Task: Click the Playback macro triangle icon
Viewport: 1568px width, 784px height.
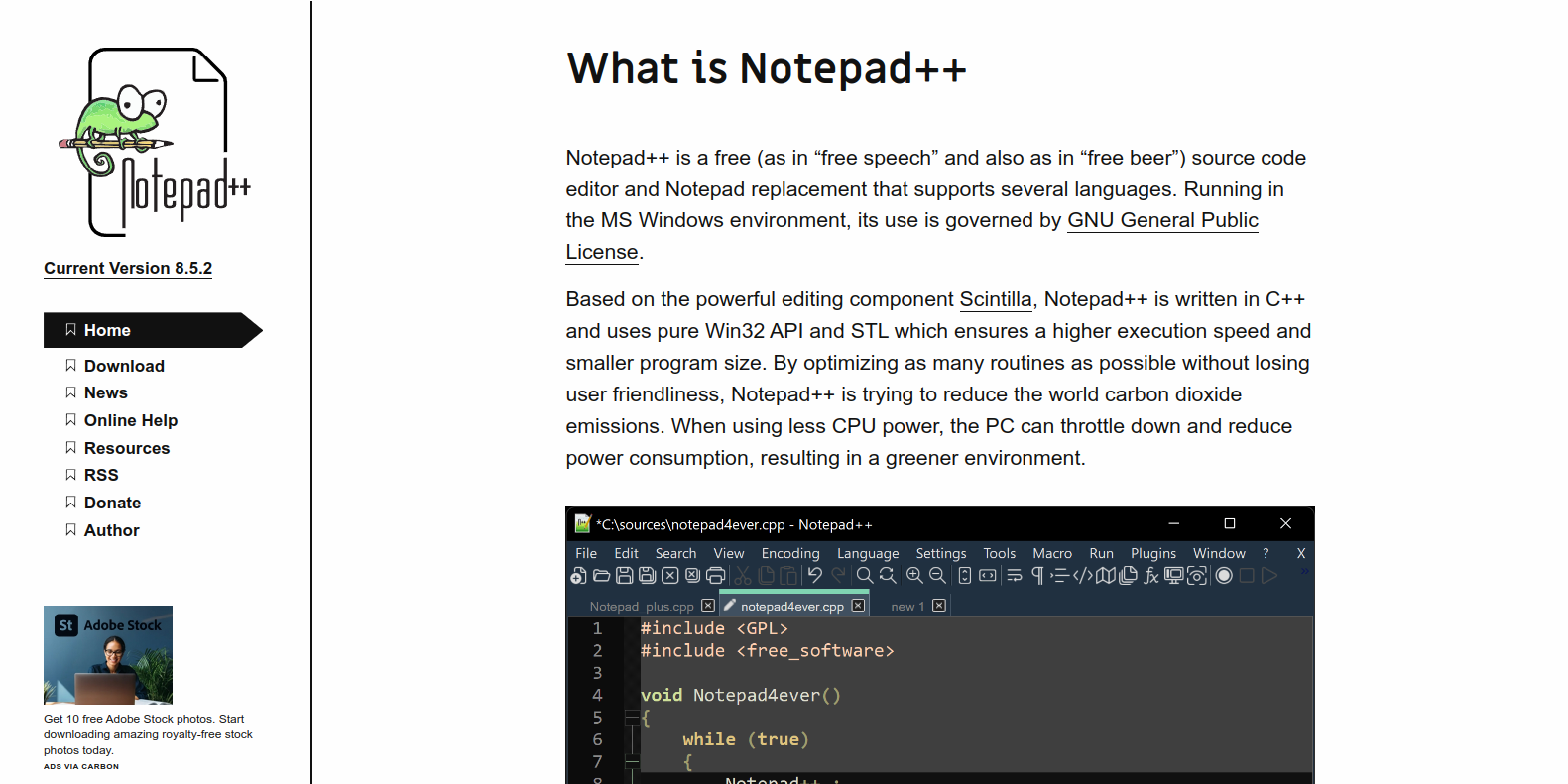Action: pyautogui.click(x=1269, y=575)
